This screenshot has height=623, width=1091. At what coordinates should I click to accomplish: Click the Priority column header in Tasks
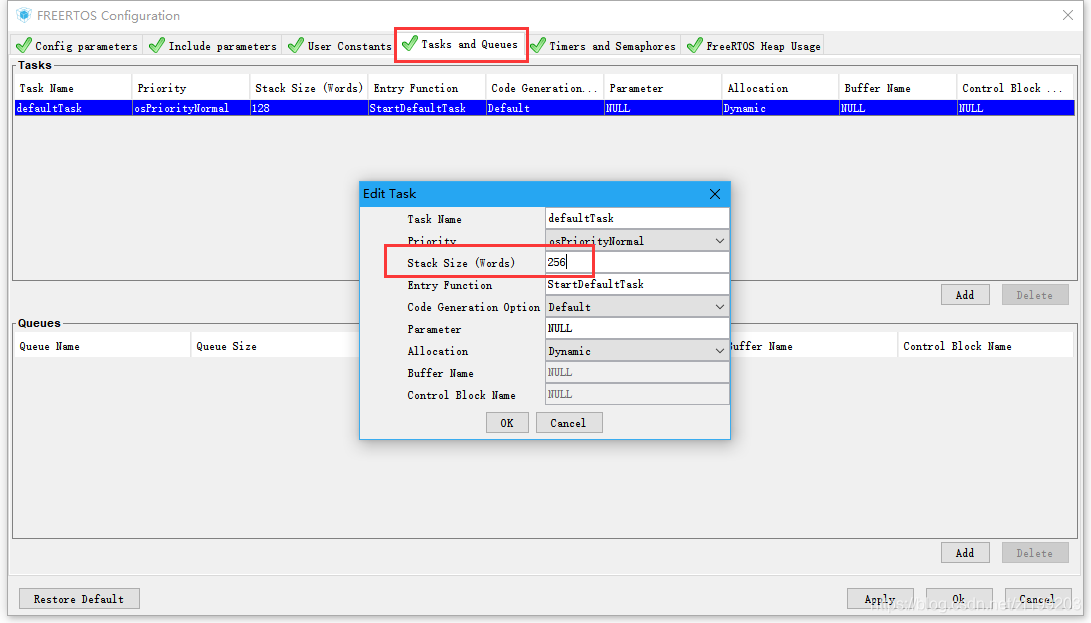point(191,88)
